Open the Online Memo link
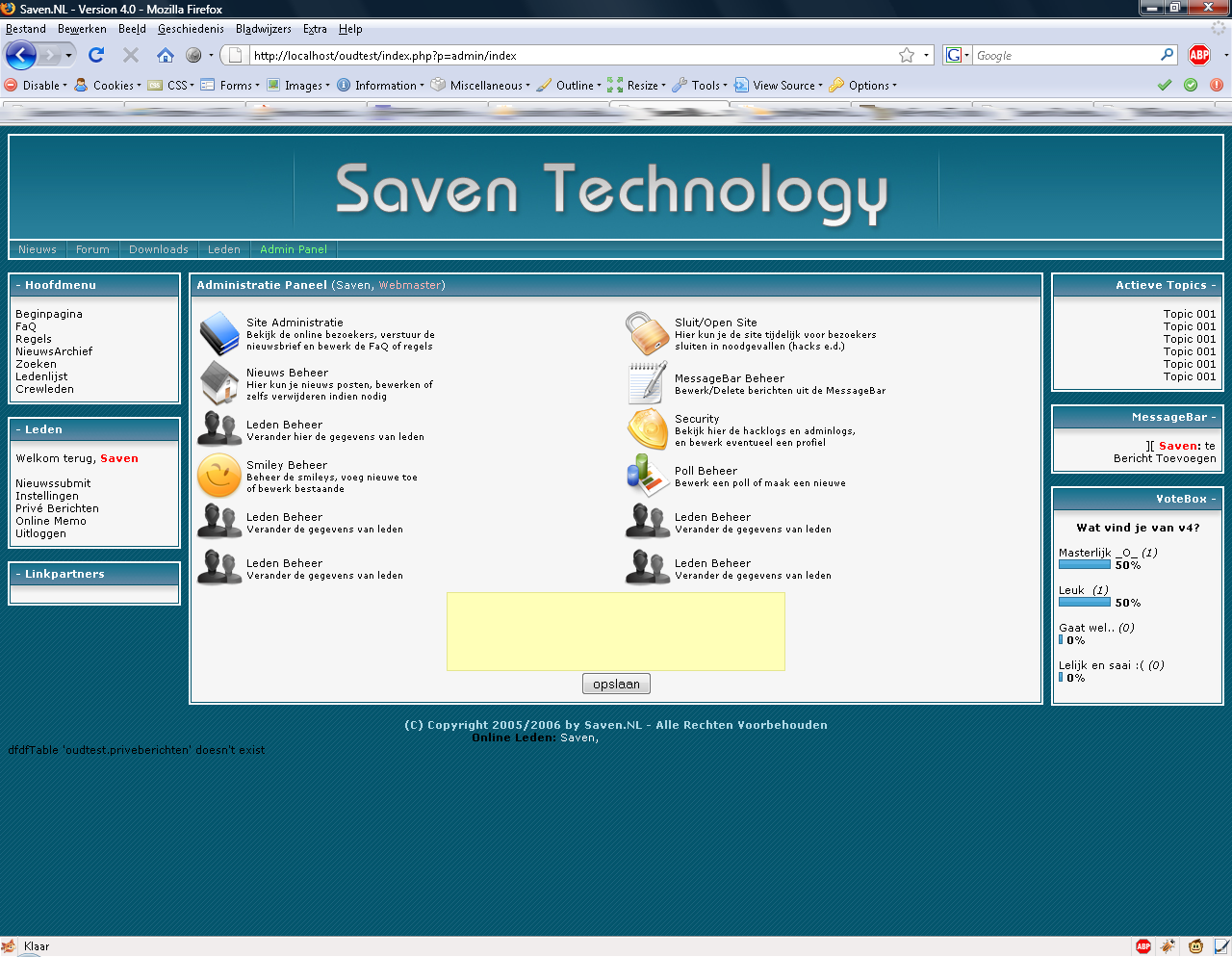 coord(51,521)
